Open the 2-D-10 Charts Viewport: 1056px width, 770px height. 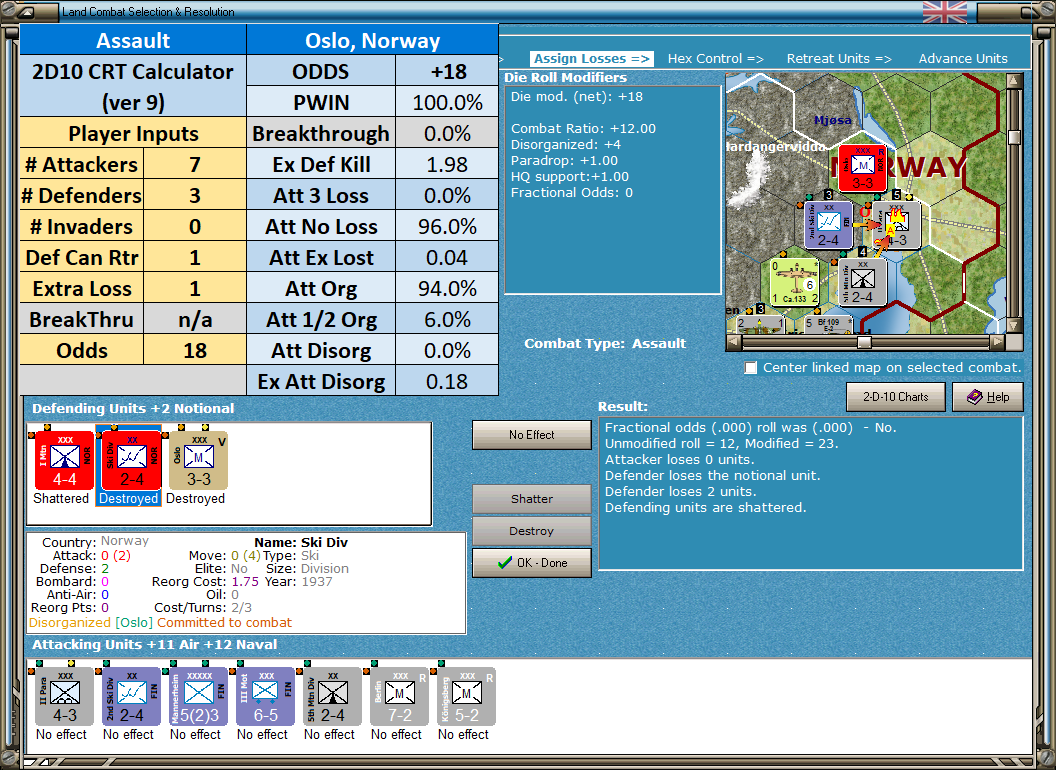click(x=896, y=397)
